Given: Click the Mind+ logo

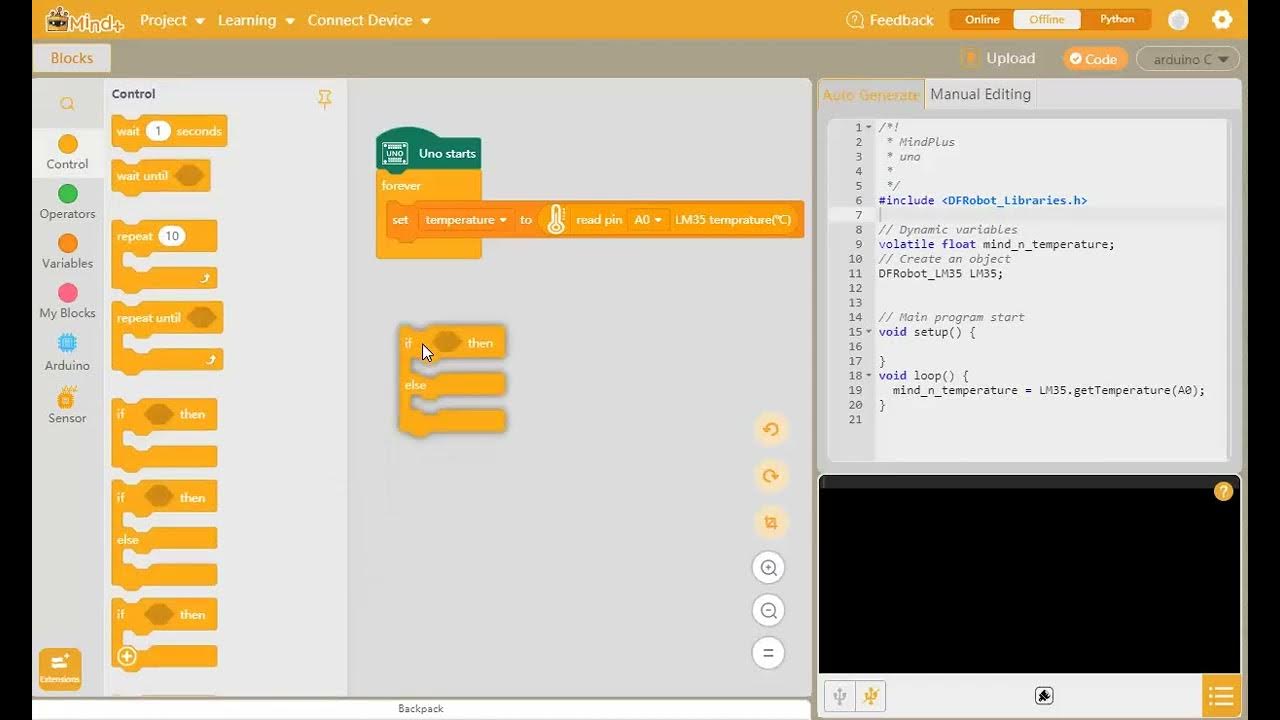Looking at the screenshot, I should (86, 20).
